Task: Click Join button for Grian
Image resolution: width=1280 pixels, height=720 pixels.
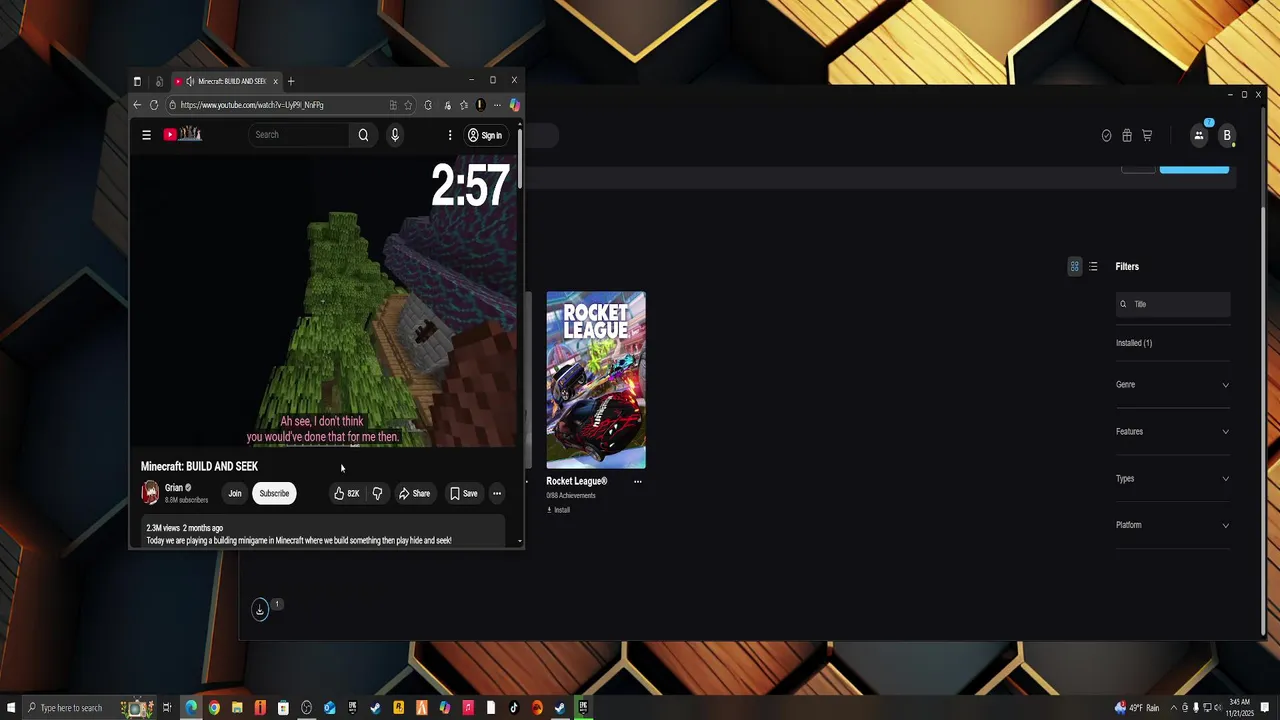Action: 235,493
